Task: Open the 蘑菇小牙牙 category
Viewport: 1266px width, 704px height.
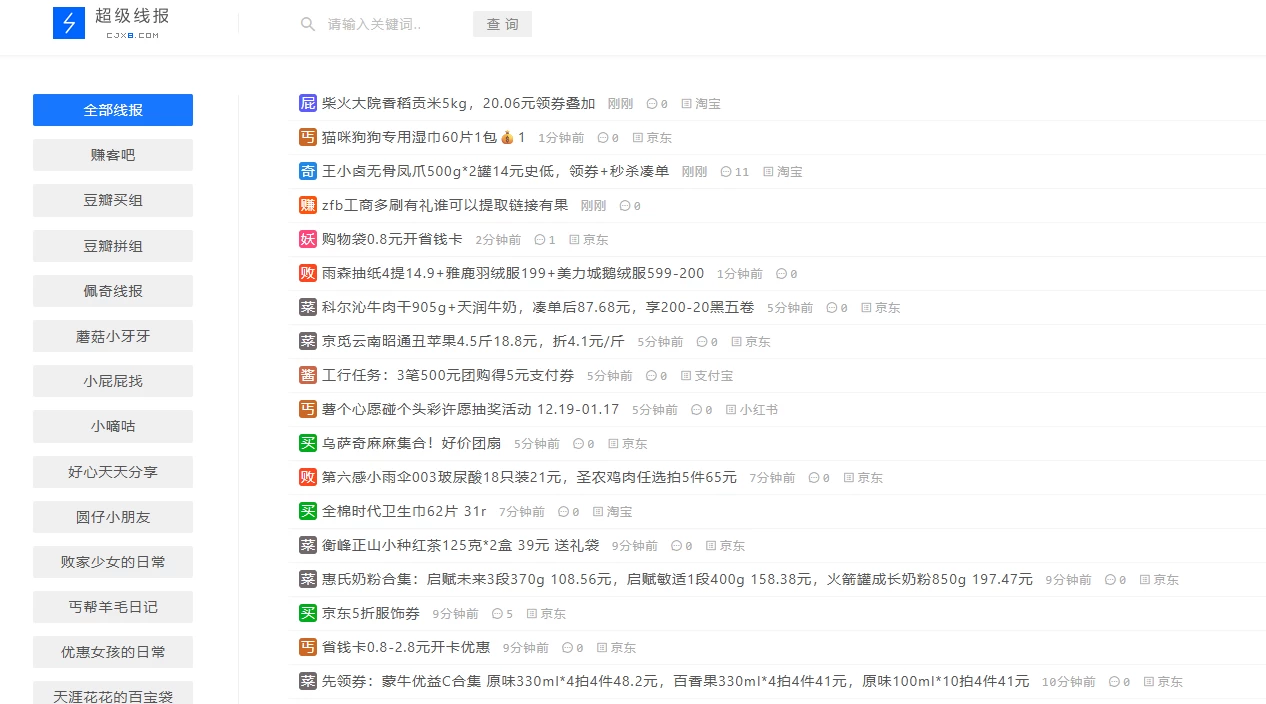Action: coord(112,336)
